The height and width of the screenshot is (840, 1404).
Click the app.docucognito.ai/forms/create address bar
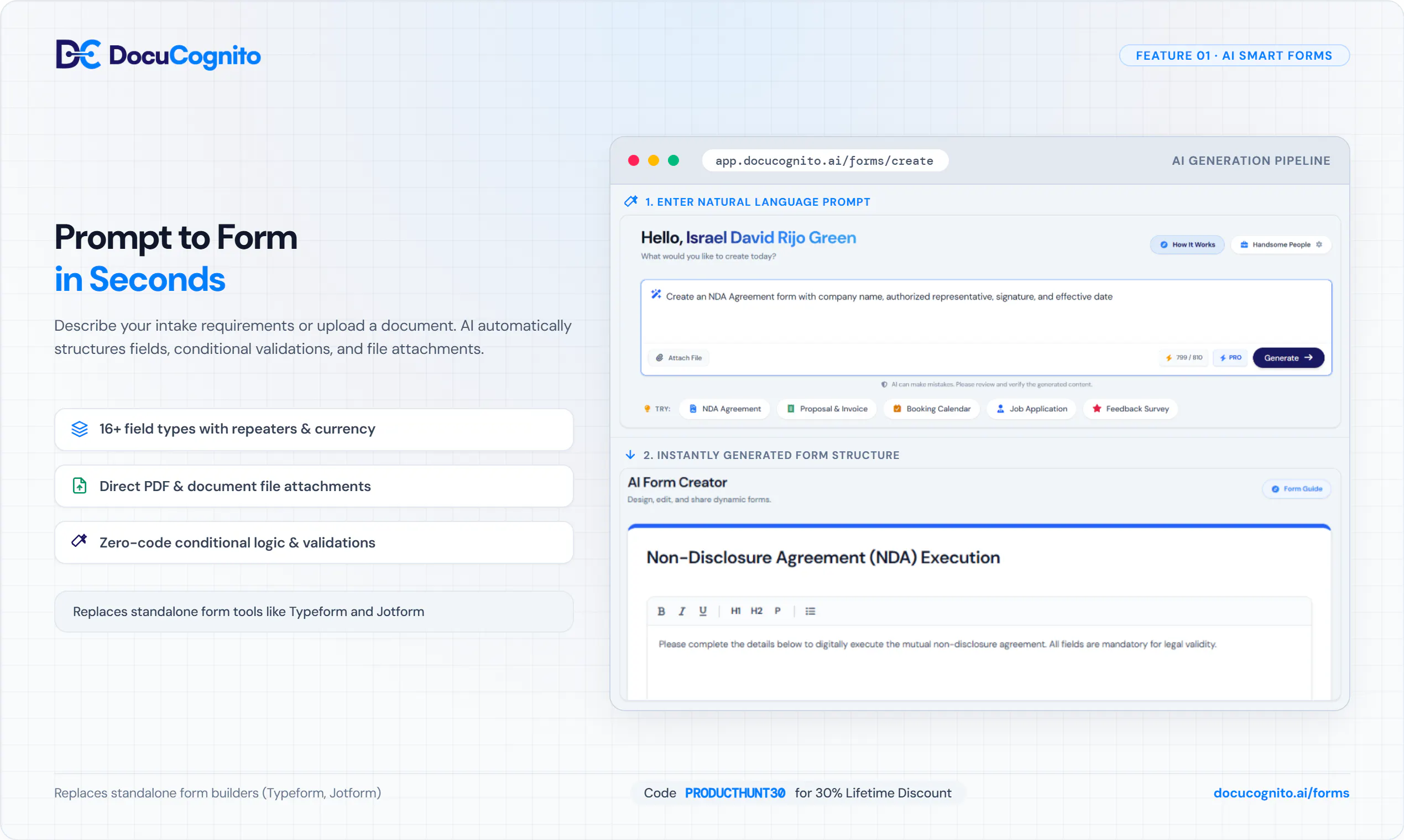[825, 161]
